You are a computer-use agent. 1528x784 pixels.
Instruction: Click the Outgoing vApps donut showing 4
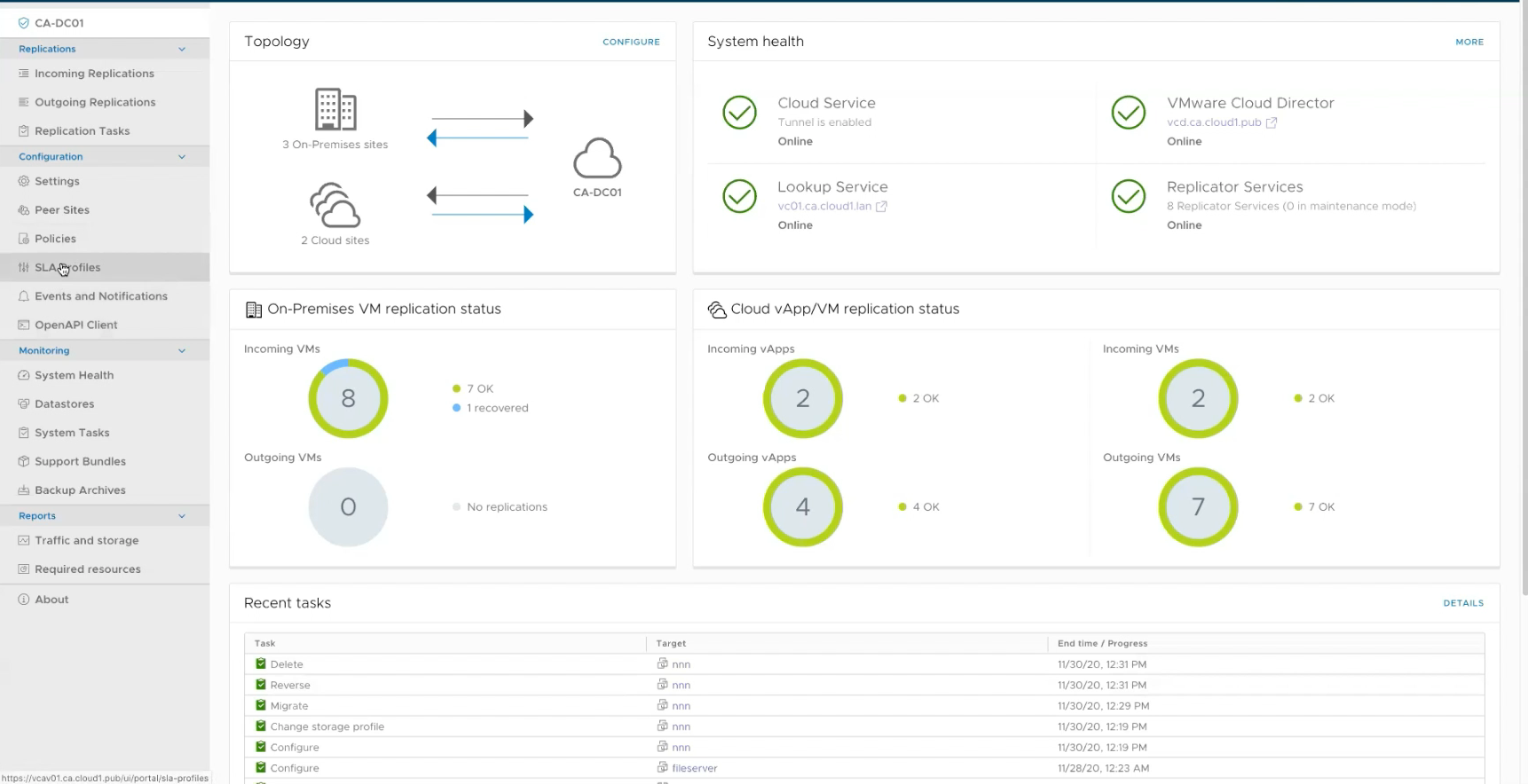pos(802,506)
